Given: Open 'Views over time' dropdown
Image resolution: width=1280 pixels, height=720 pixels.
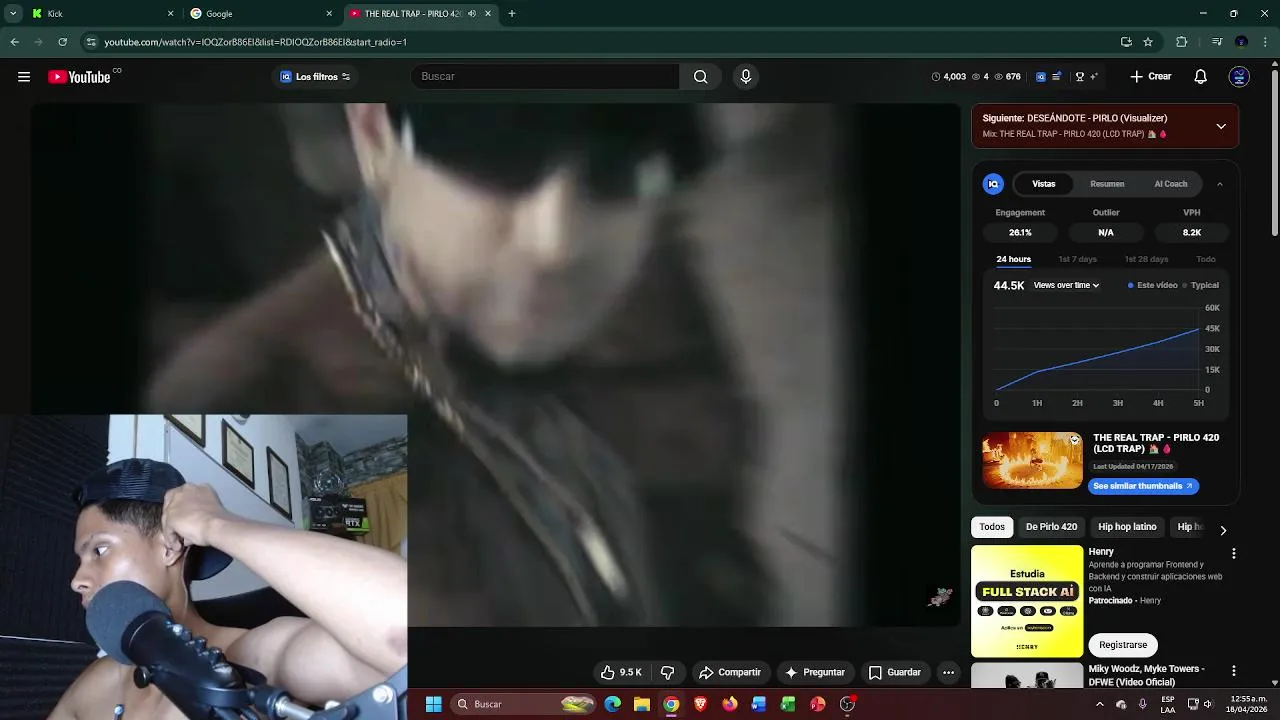Looking at the screenshot, I should (x=1067, y=285).
